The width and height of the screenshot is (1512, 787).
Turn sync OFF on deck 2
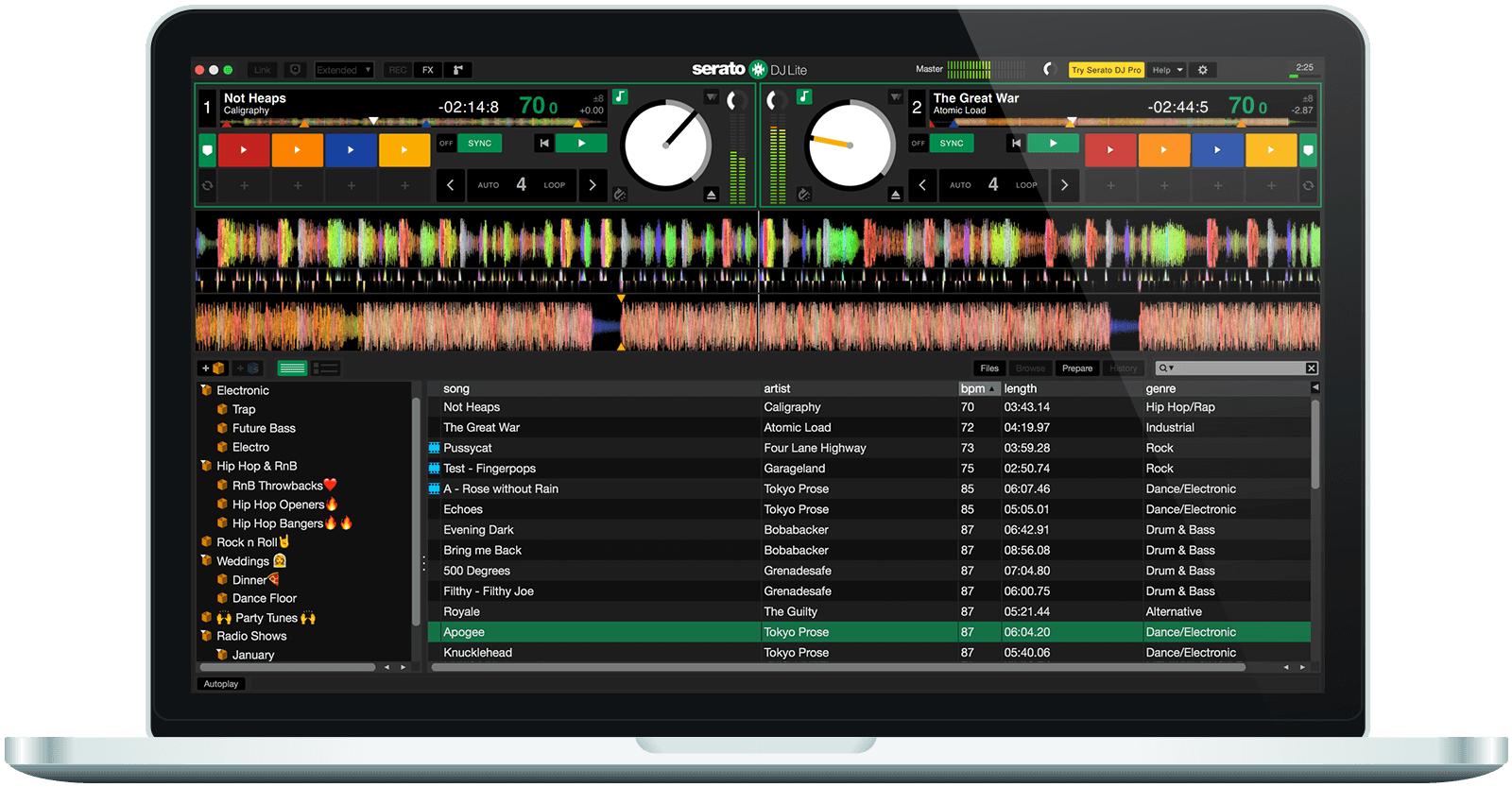click(x=918, y=144)
